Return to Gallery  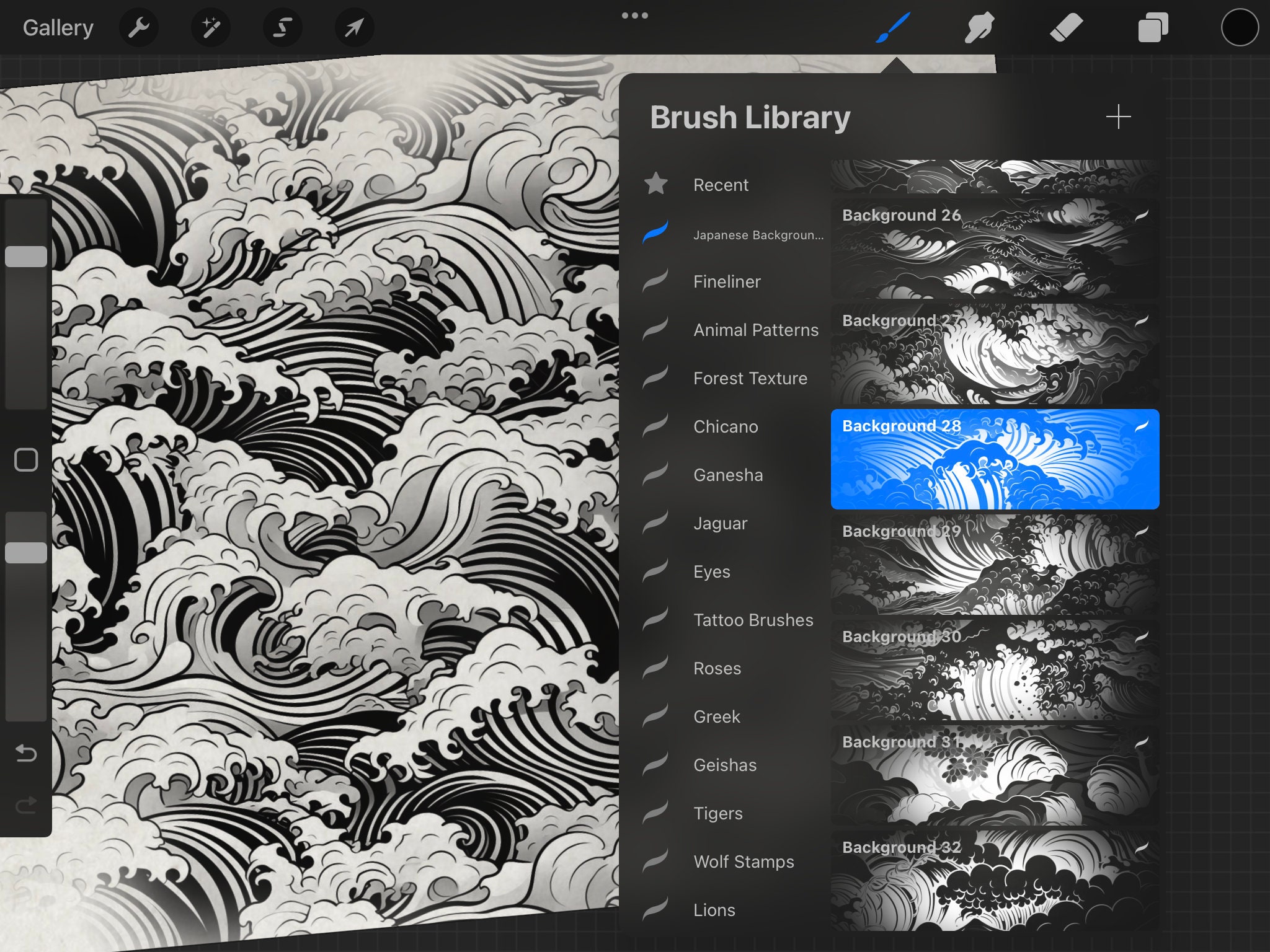tap(58, 28)
